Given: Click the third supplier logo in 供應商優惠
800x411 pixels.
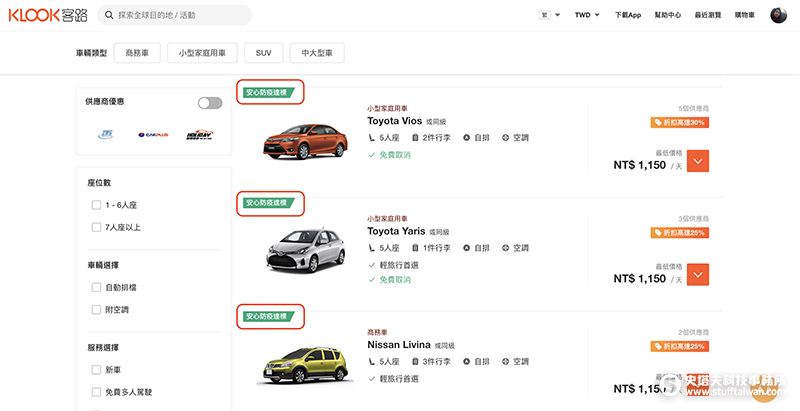Looking at the screenshot, I should coord(200,135).
